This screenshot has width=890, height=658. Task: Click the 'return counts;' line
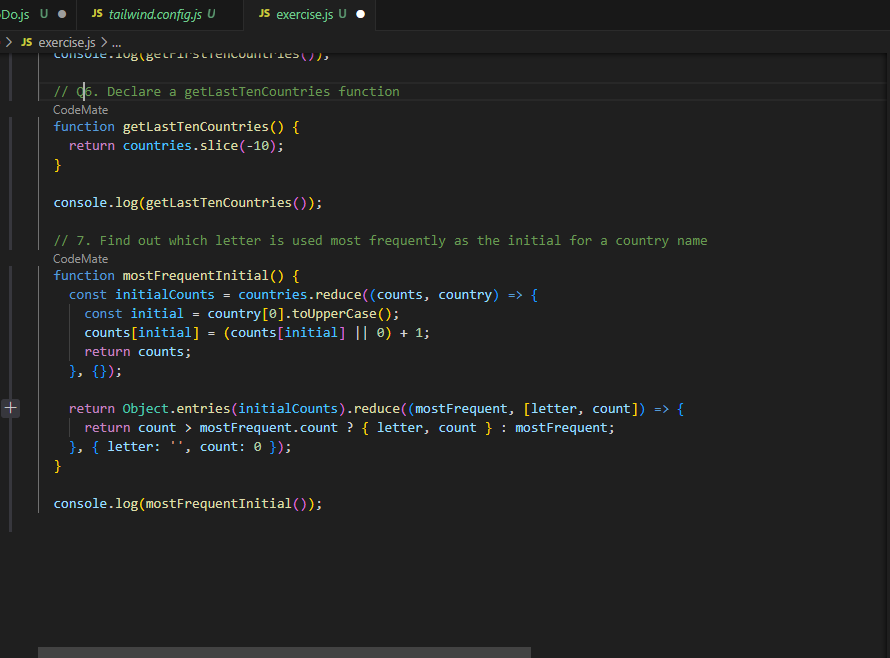click(x=138, y=352)
